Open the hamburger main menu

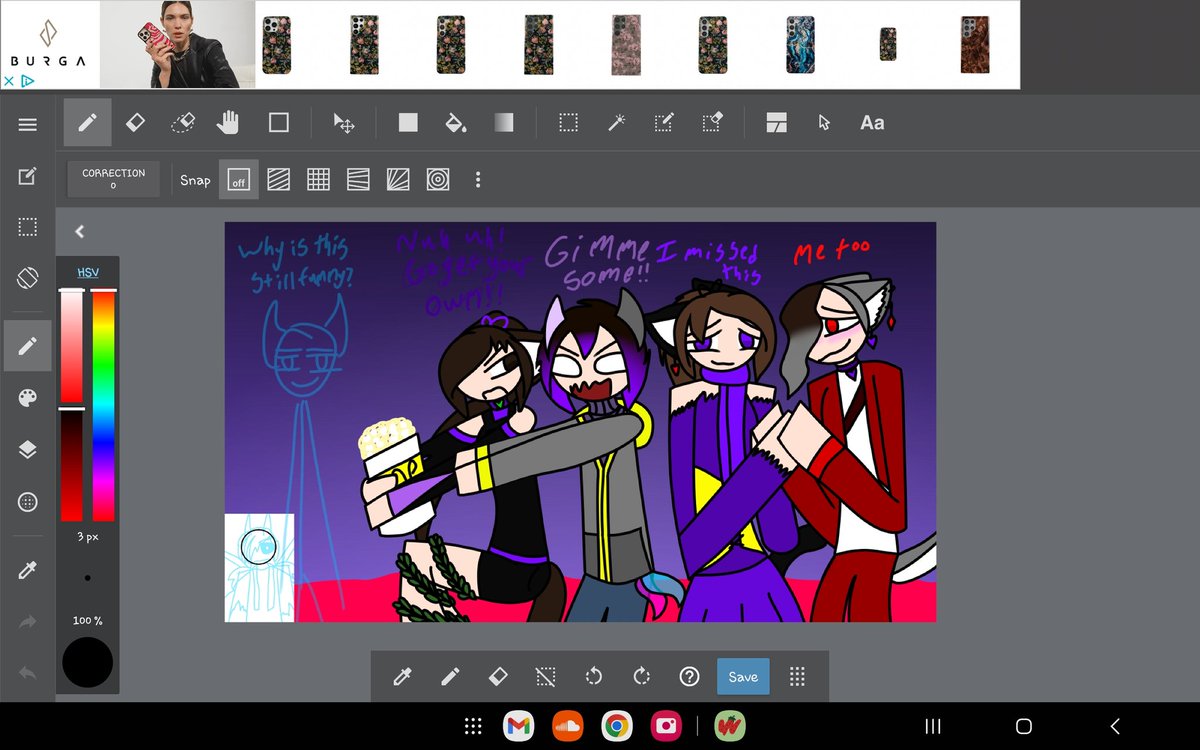[28, 124]
